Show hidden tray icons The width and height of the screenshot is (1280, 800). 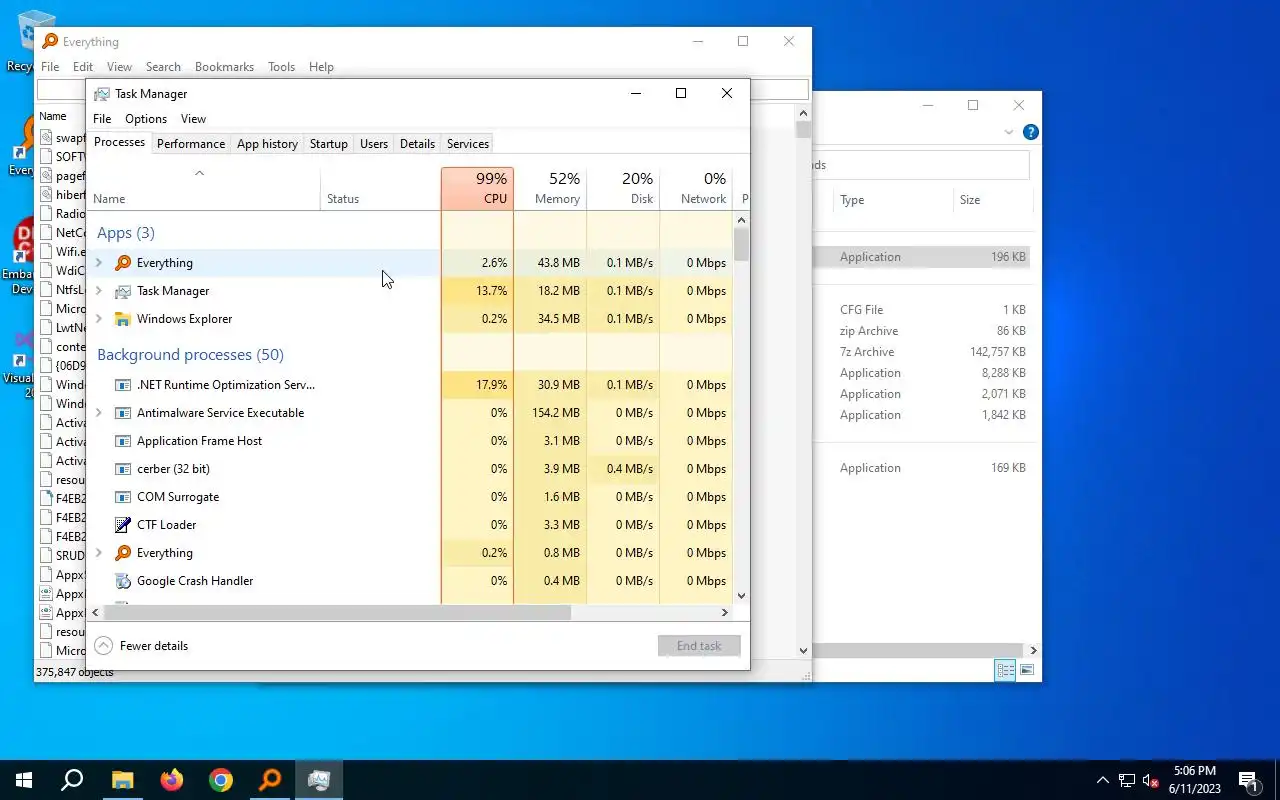tap(1103, 780)
